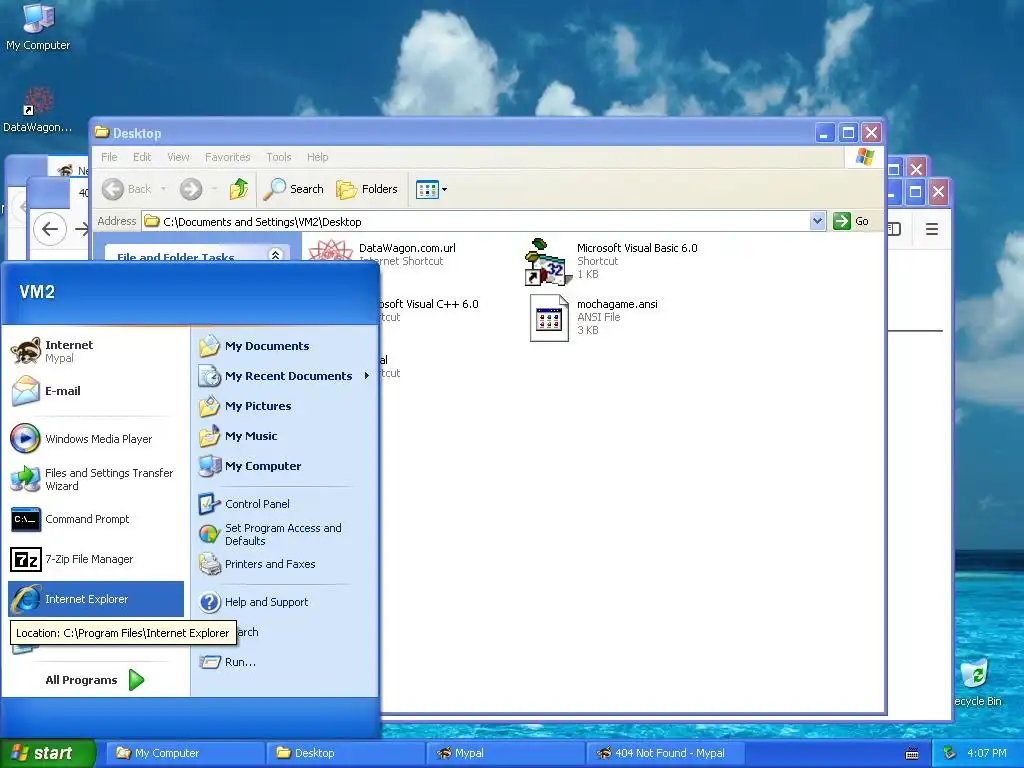This screenshot has height=768, width=1024.
Task: Click the Start button
Action: point(47,753)
